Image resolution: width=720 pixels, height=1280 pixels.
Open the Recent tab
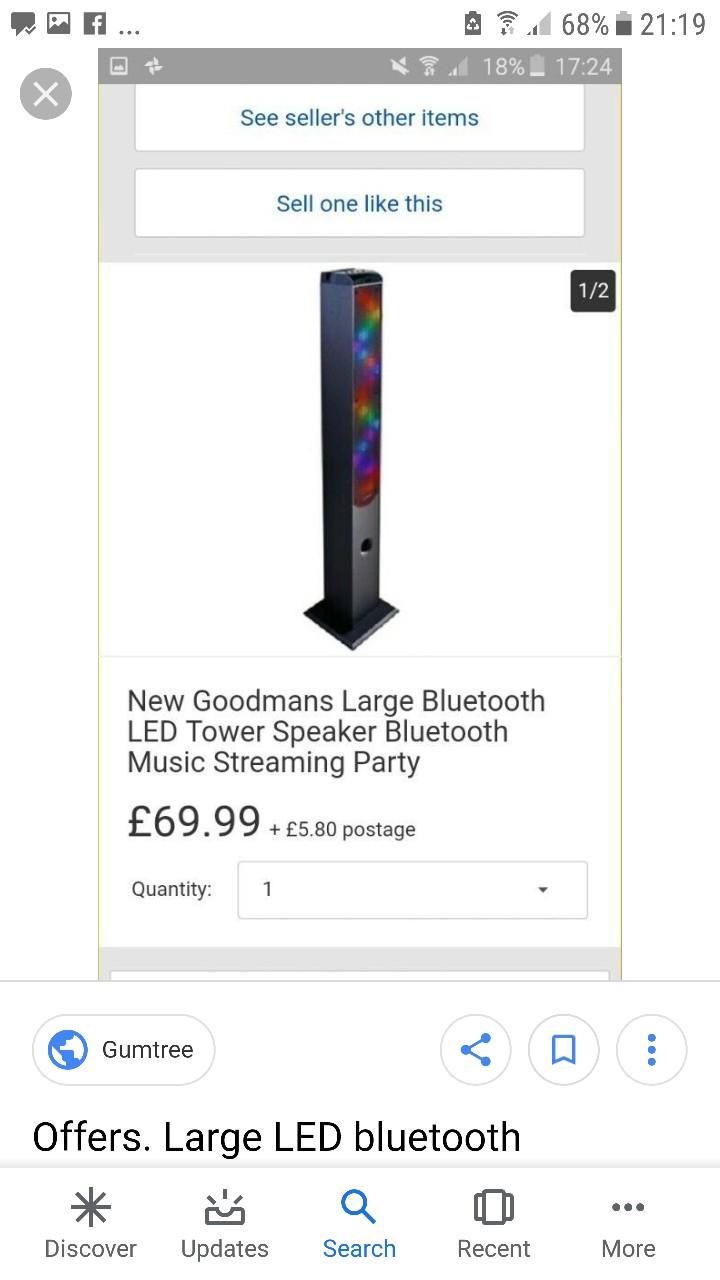pos(493,1224)
